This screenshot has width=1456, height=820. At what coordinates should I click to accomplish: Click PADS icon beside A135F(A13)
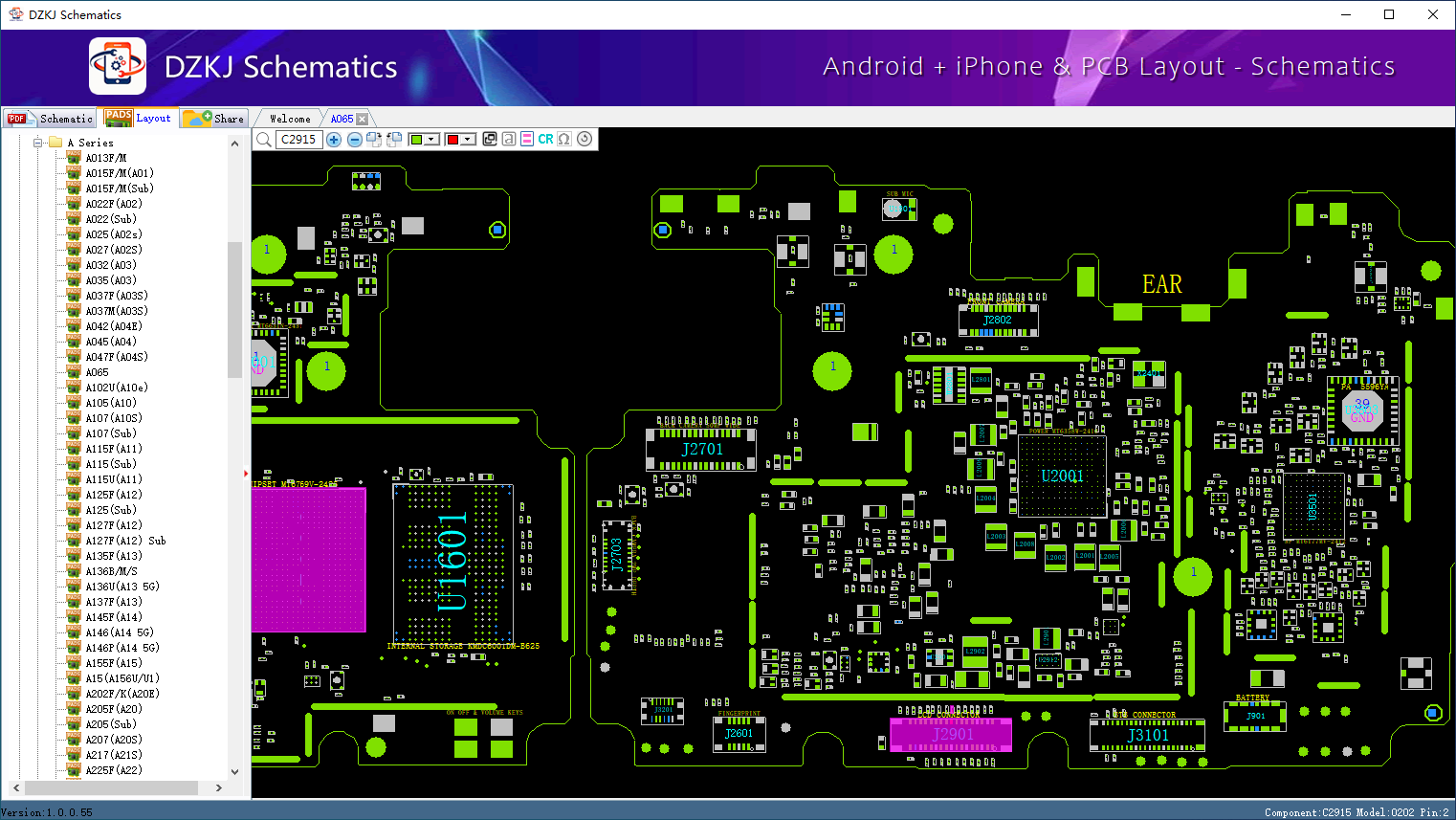(x=74, y=556)
